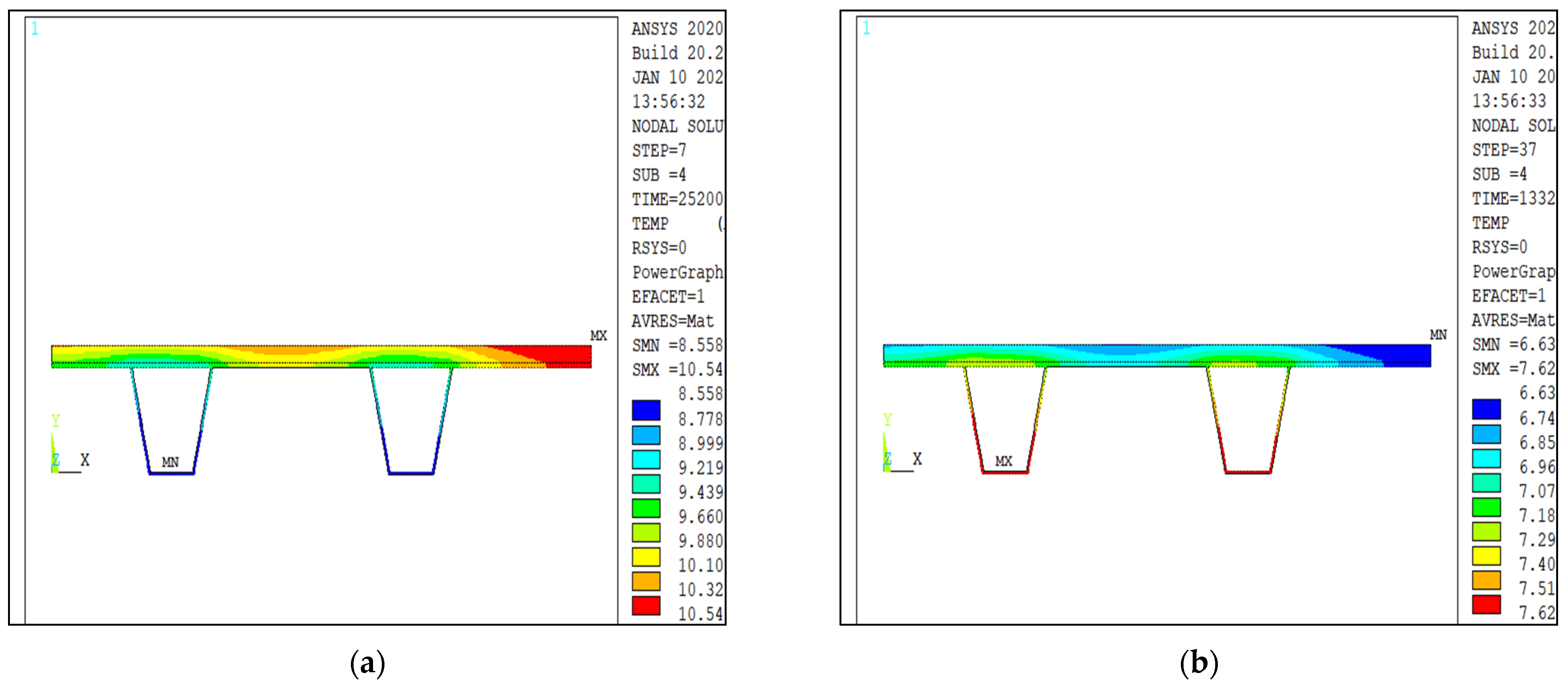Click subfigure label (b)
The image size is (1568, 689).
[1199, 663]
